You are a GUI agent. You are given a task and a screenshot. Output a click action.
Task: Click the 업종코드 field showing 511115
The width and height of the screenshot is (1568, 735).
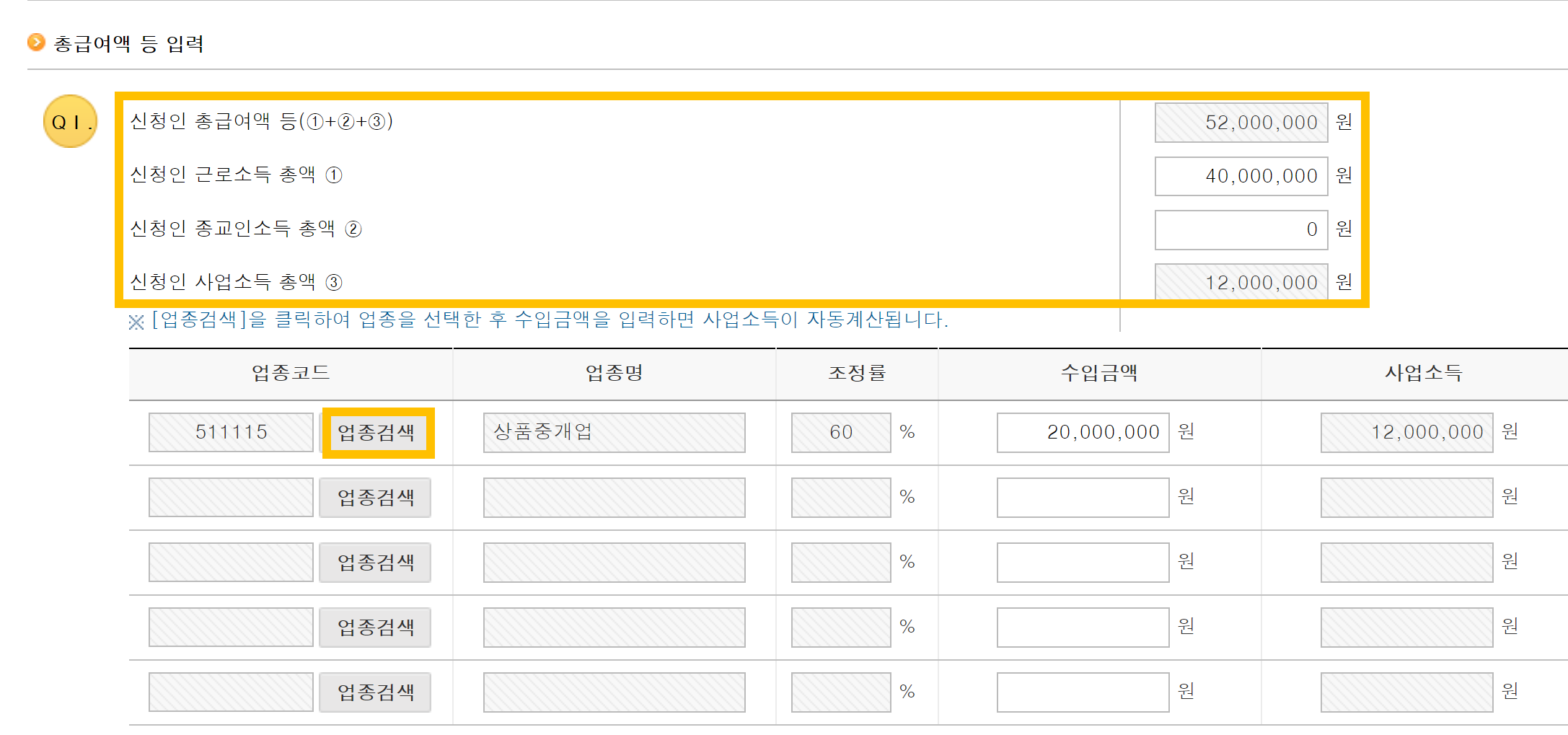pos(230,432)
